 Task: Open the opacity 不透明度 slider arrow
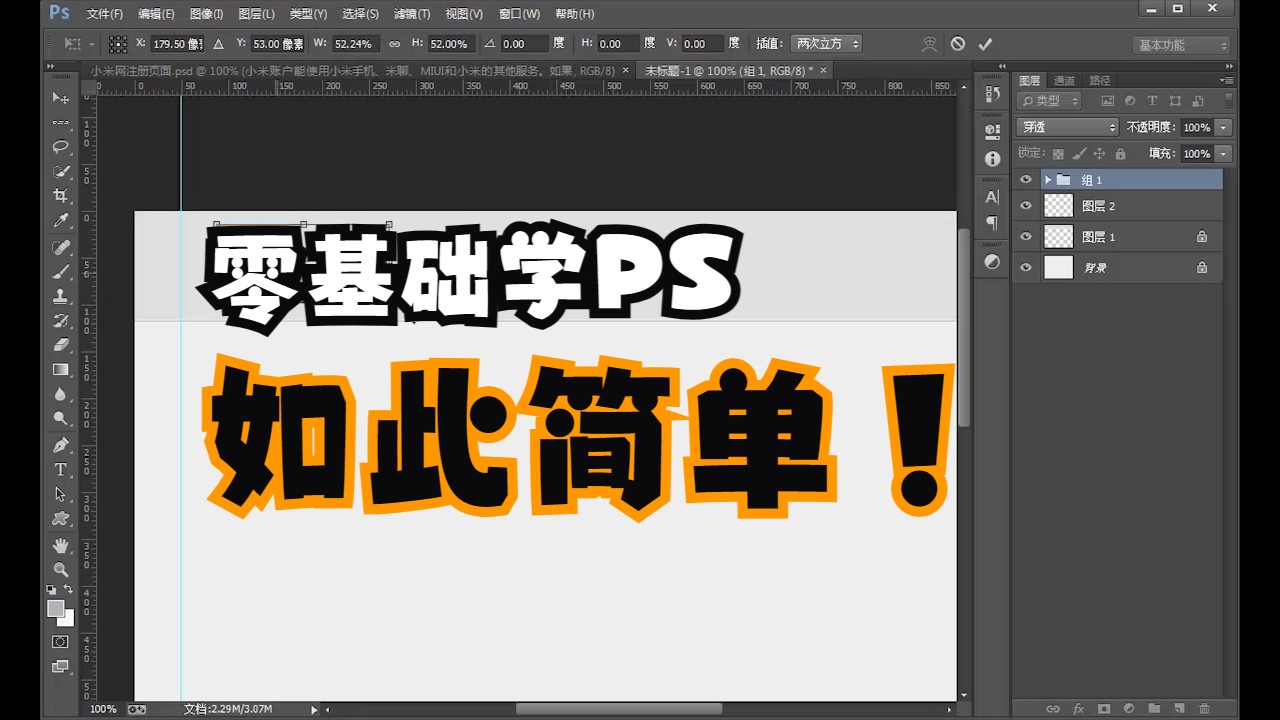click(1224, 128)
